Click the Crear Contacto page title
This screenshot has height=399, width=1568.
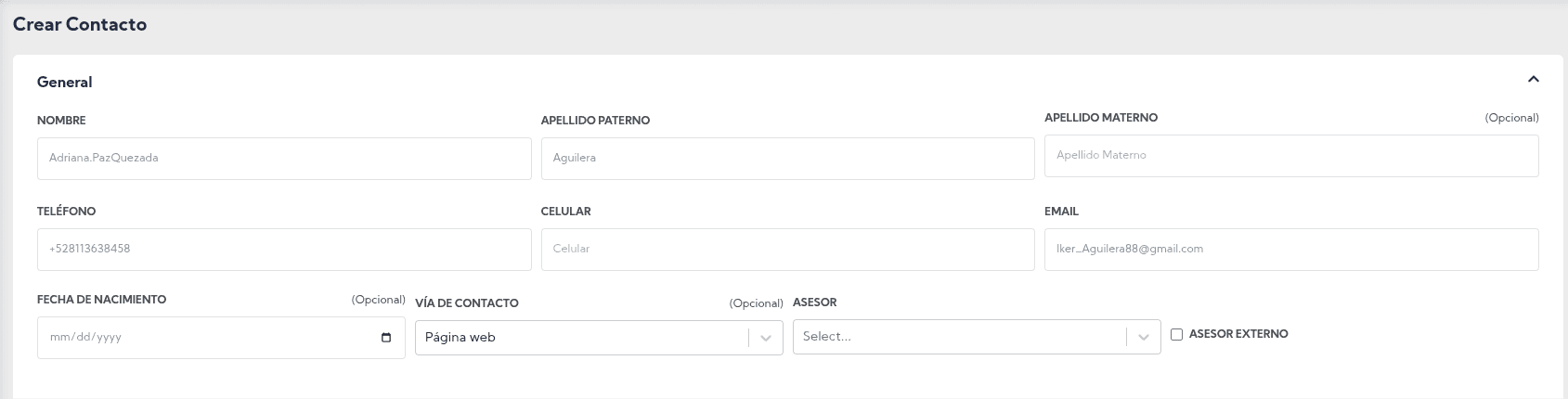point(80,25)
